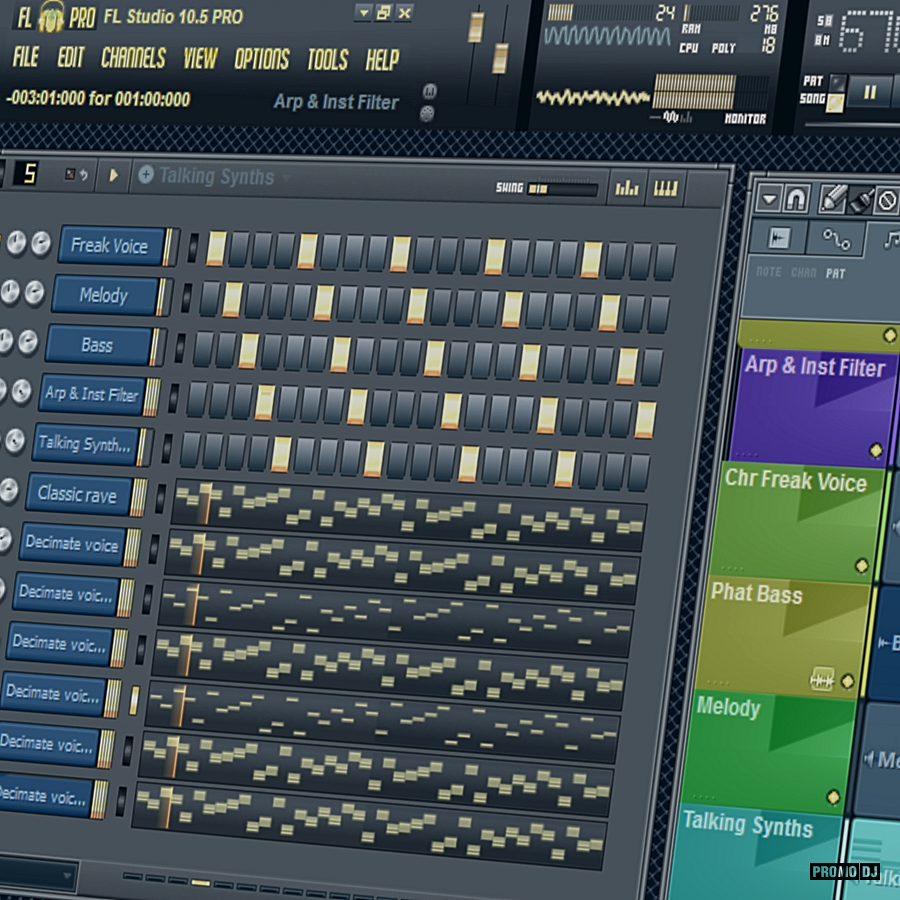Toggle fourth step of Arp & Inst Filter row
This screenshot has width=900, height=900.
coord(265,402)
